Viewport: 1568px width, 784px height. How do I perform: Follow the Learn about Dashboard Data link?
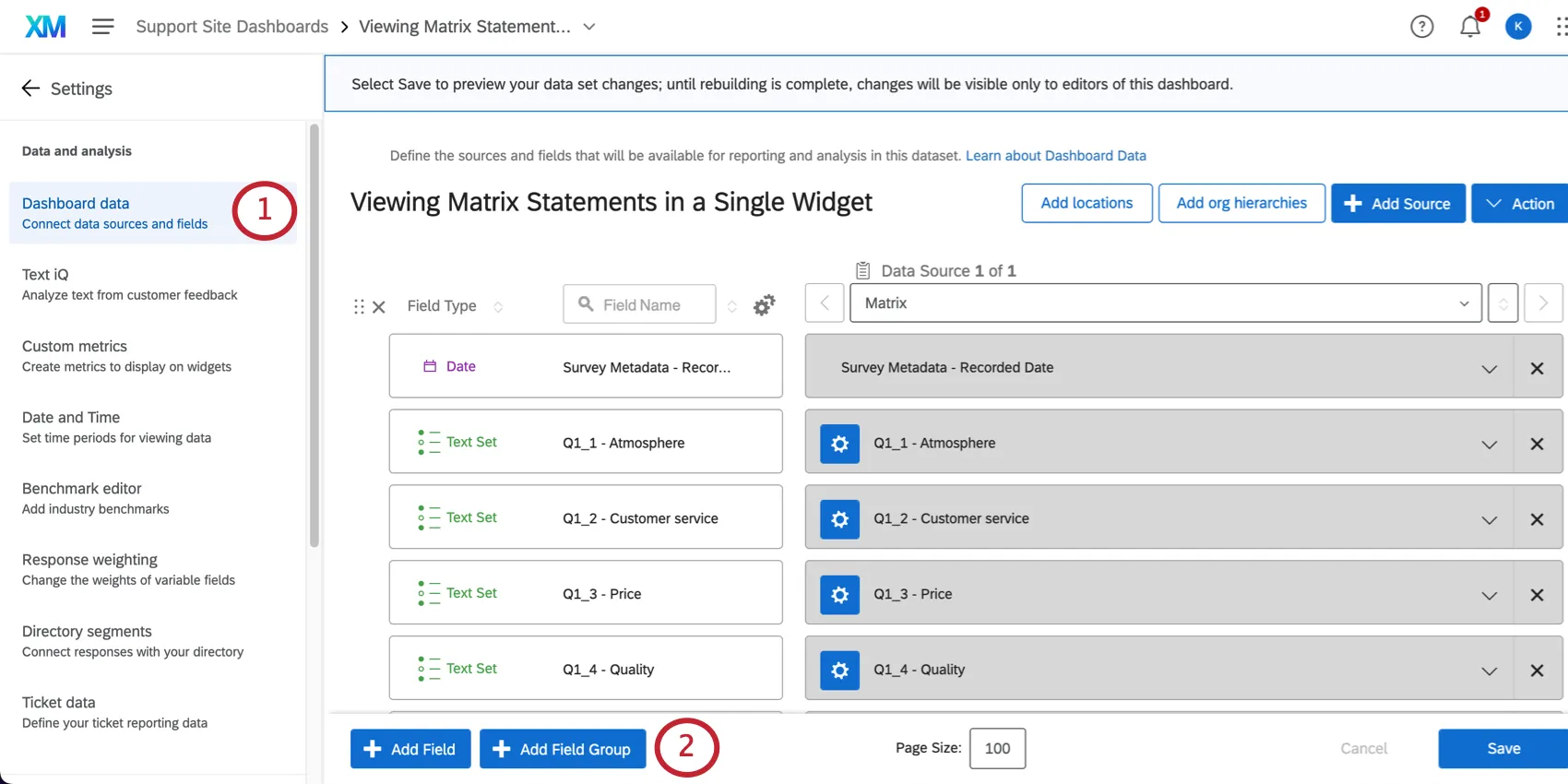click(1055, 156)
